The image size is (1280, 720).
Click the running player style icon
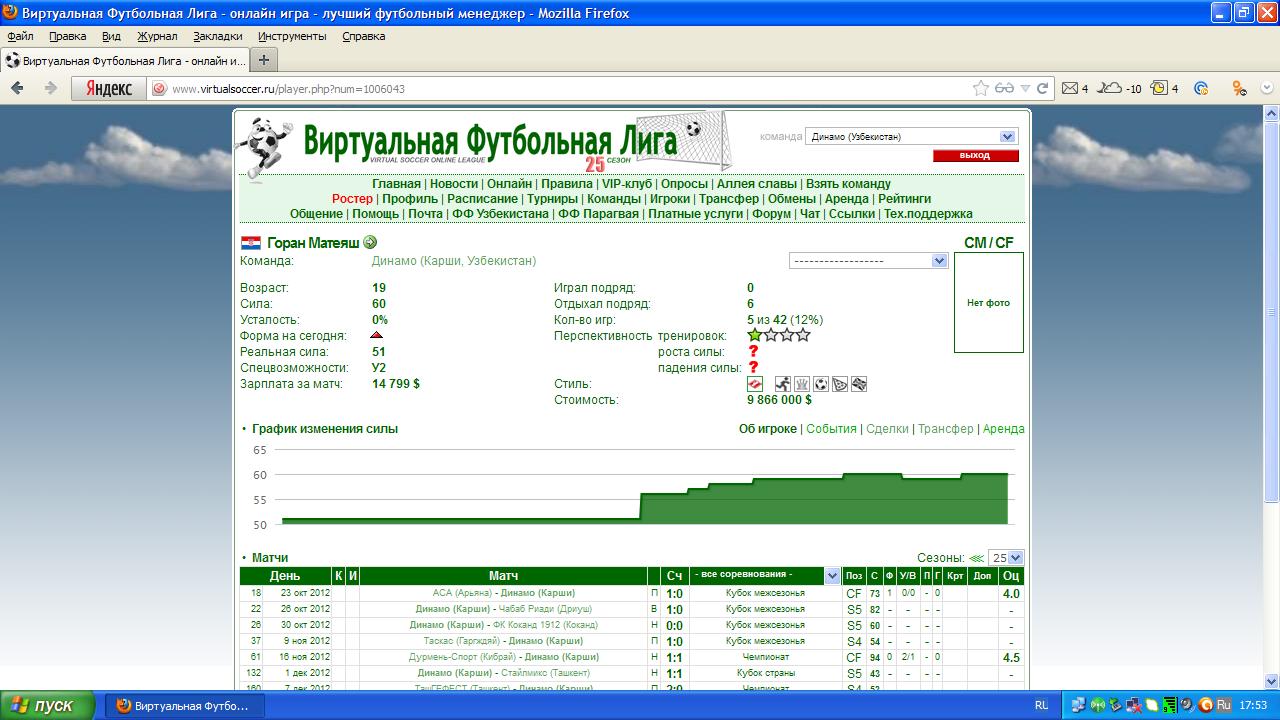coord(783,384)
